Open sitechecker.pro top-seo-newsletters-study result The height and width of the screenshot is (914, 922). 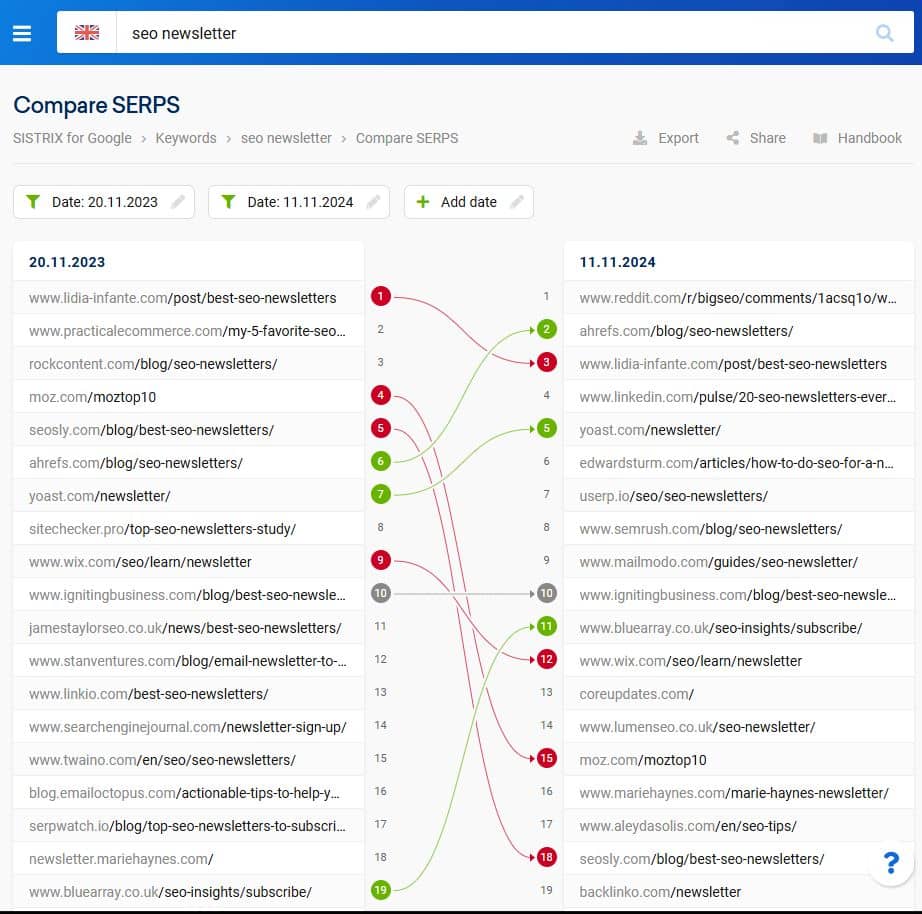(162, 529)
